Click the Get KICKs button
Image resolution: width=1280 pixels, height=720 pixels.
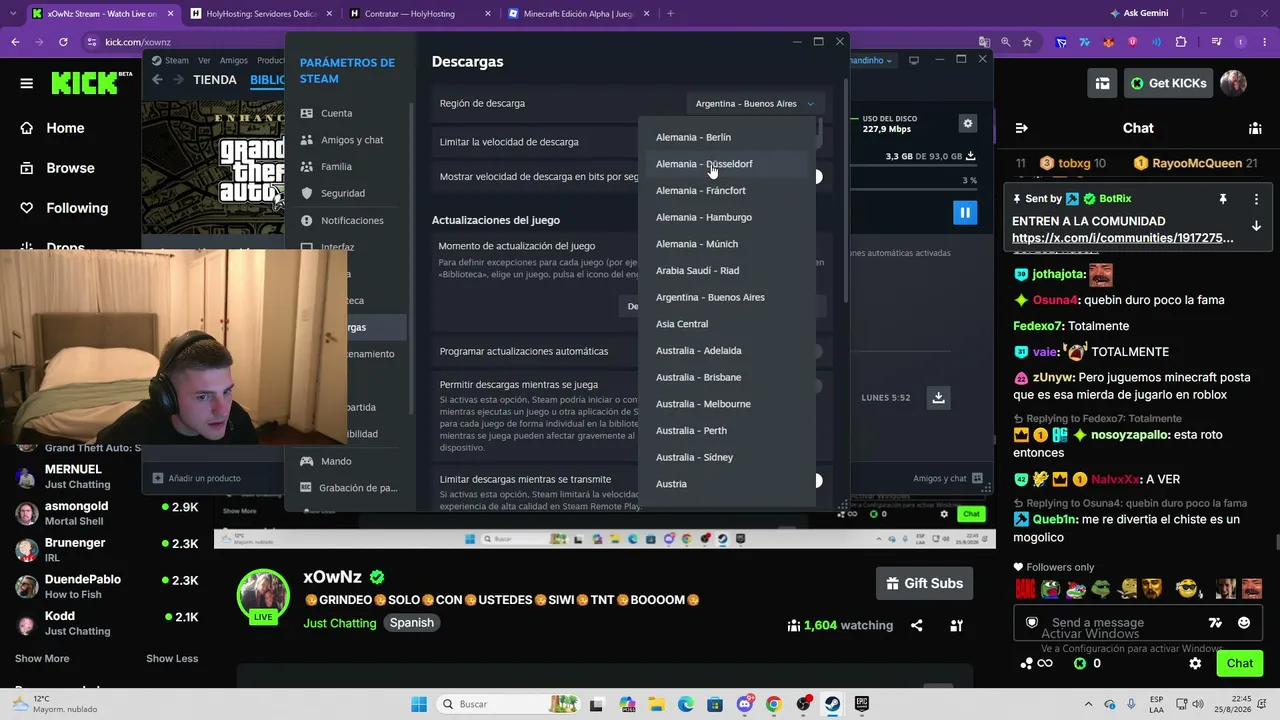point(1169,83)
